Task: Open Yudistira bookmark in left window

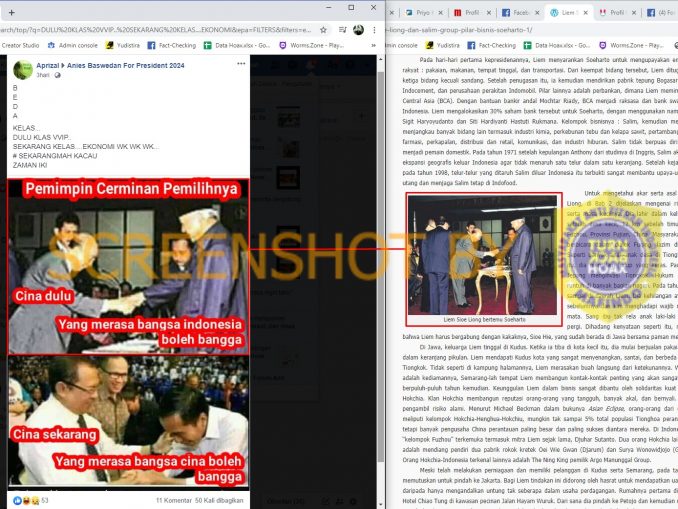Action: point(123,45)
